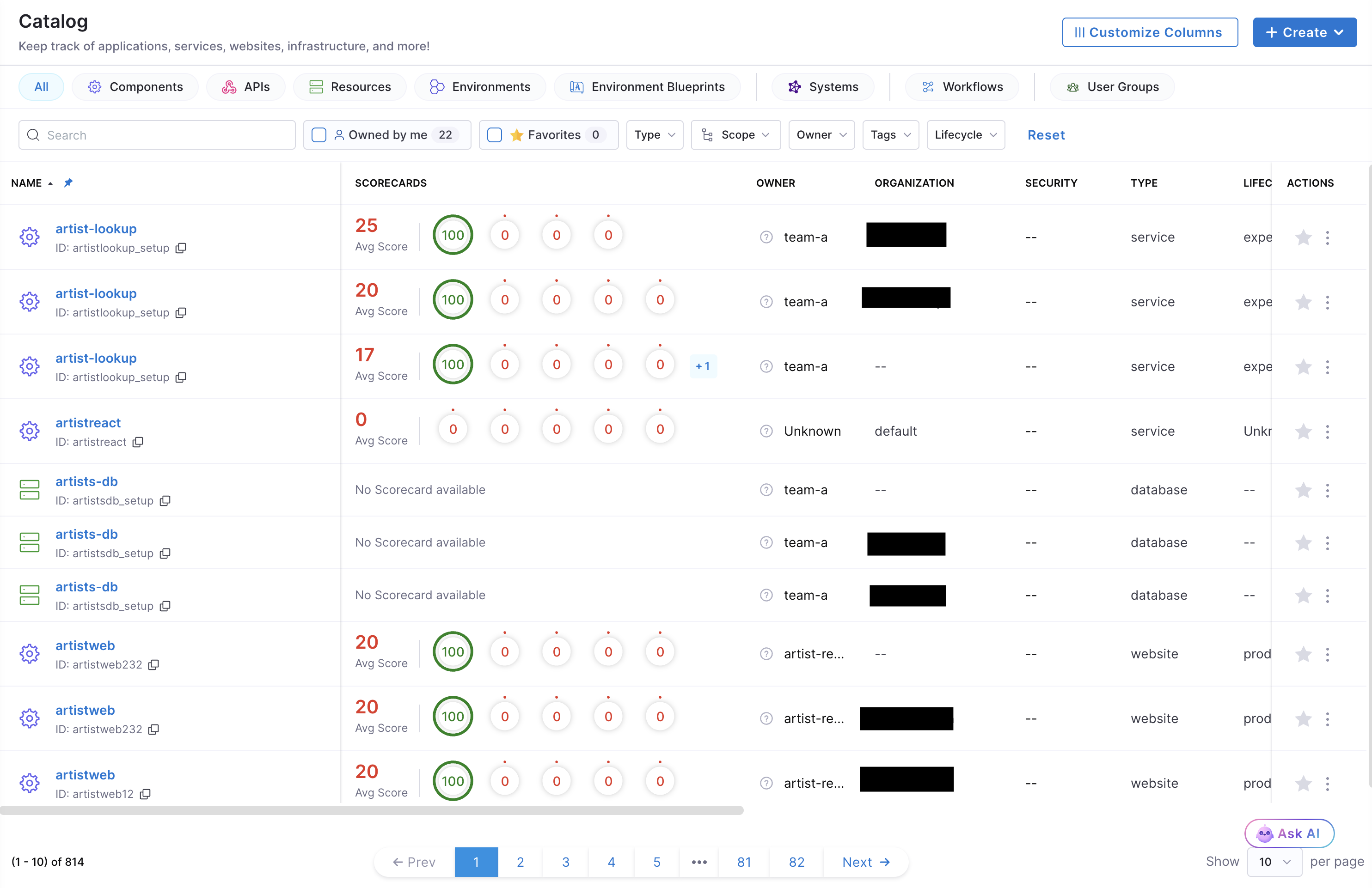The image size is (1372, 888).
Task: Open the Lifecycle filter dropdown
Action: (965, 135)
